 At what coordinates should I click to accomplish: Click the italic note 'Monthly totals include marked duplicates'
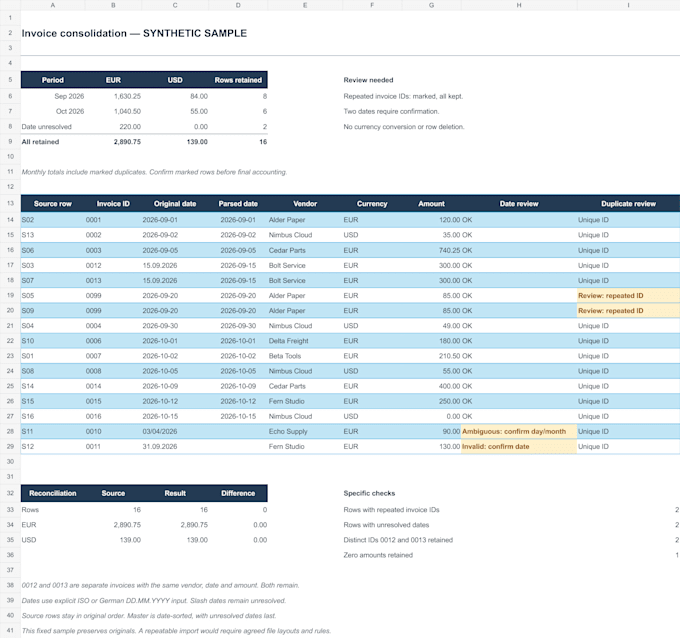click(x=154, y=172)
